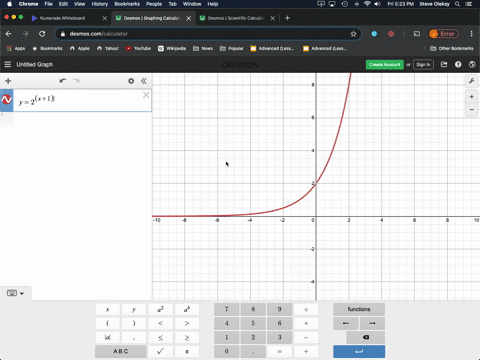Tap the greater-than key
This screenshot has width=480, height=360.
click(187, 323)
